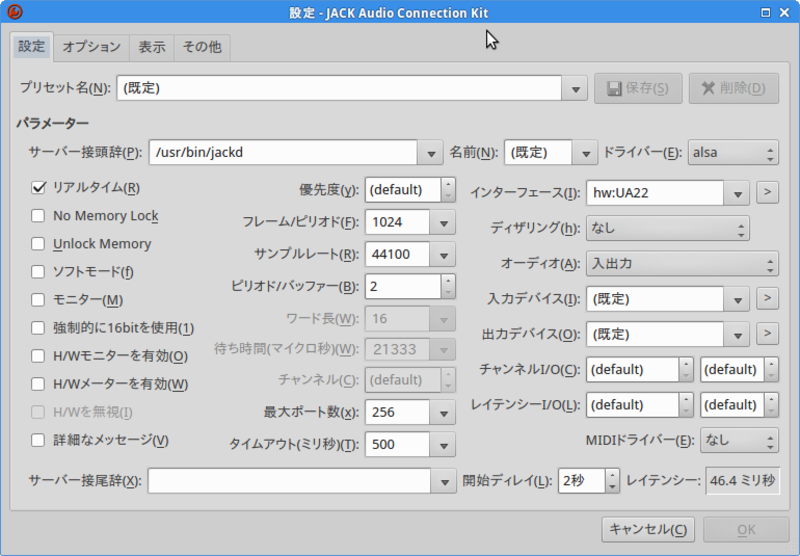Open the インターフェース hw:UA22 dropdown arrow

737,193
